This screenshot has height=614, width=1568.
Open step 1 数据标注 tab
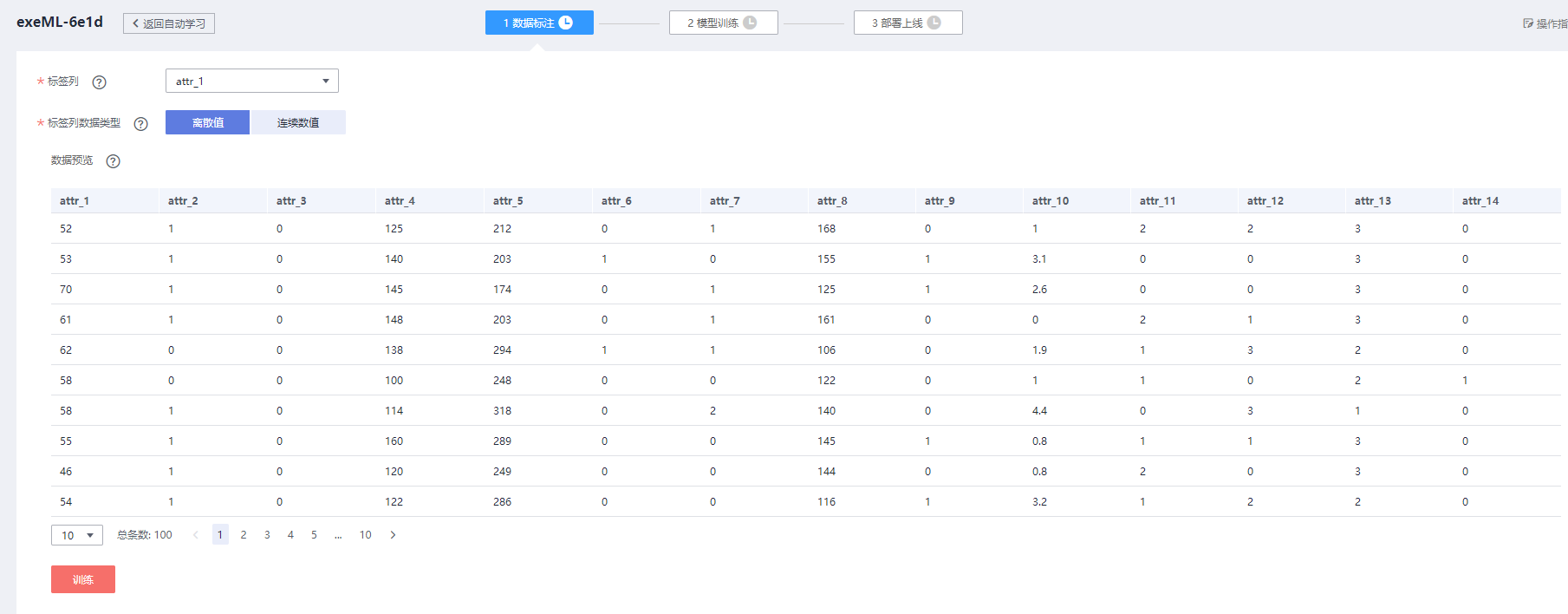(539, 23)
